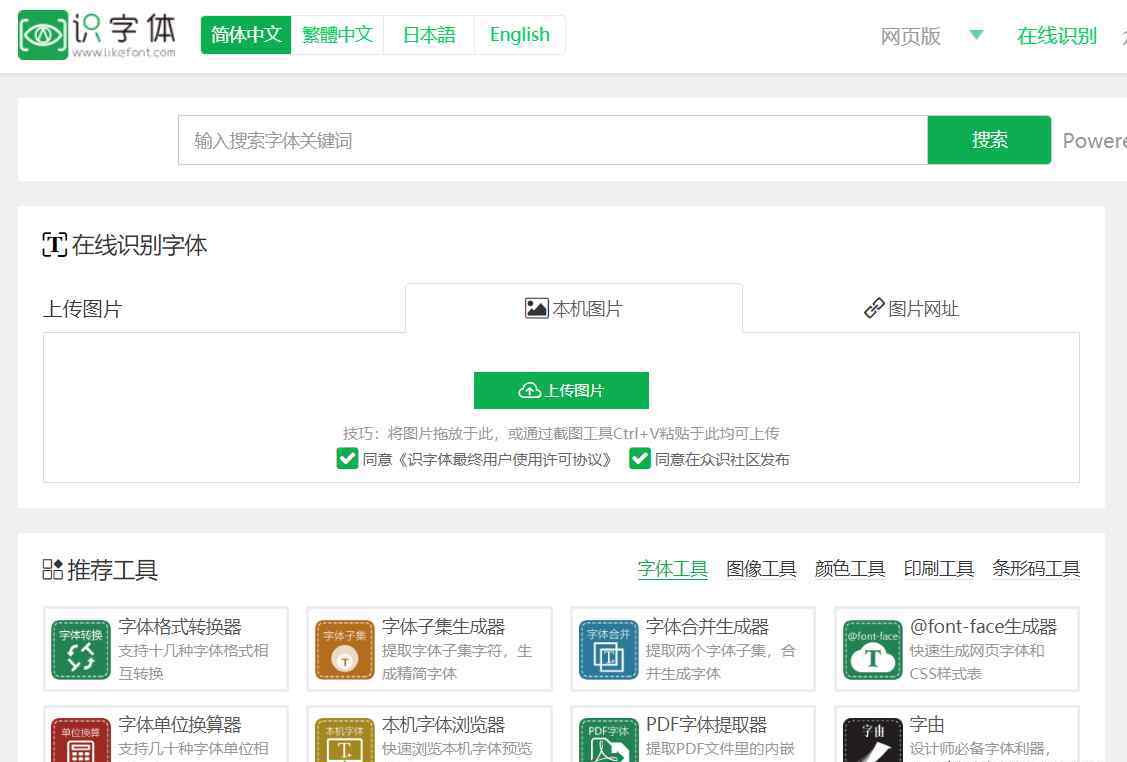Select the 本机图片 tab

574,309
